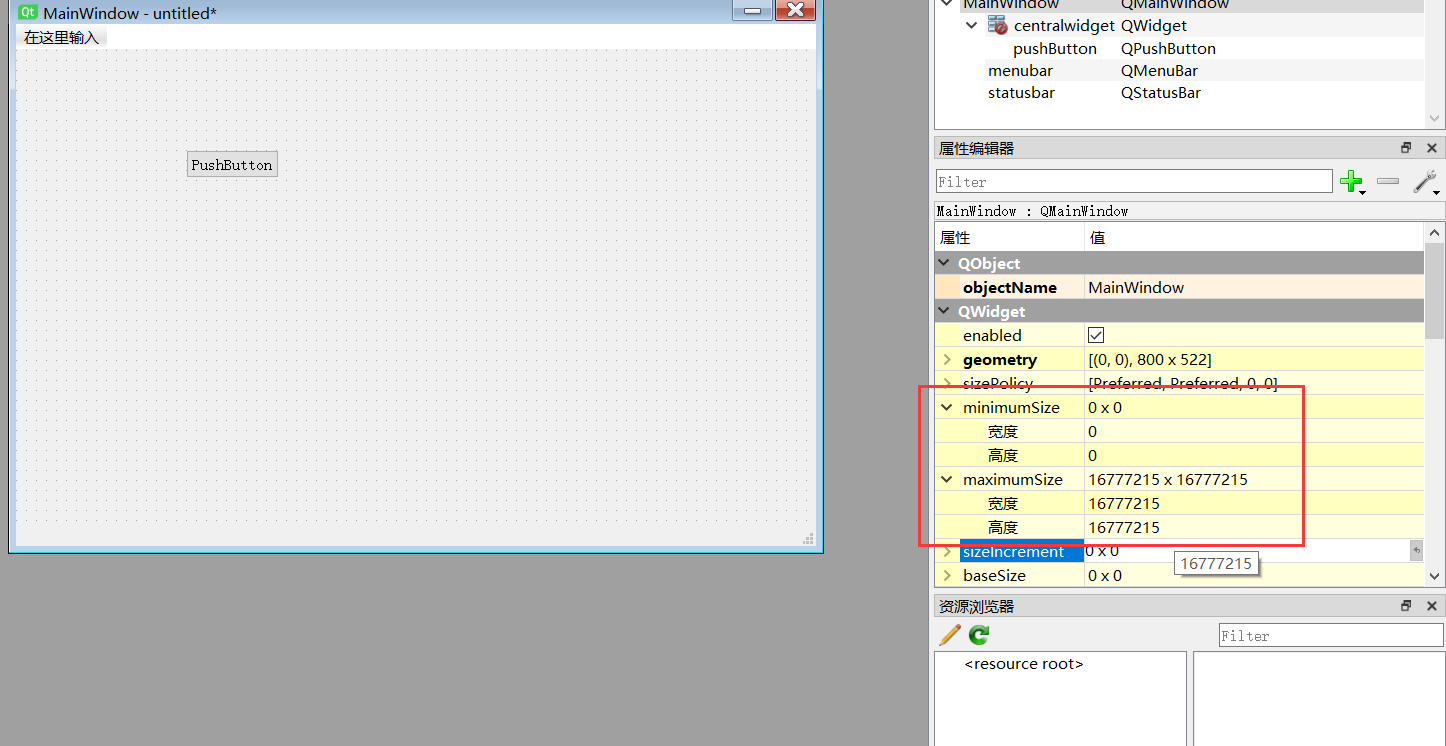
Task: Close the 资源浏览器 resource browser panel
Action: point(1431,606)
